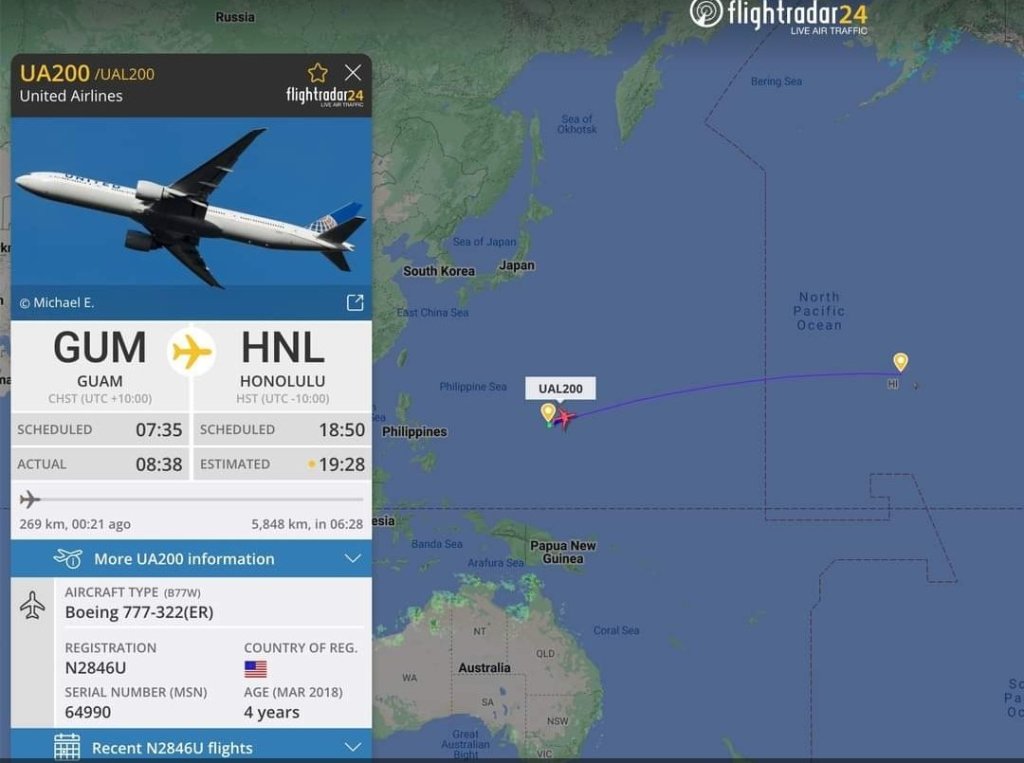Viewport: 1024px width, 763px height.
Task: Click the aircraft icon in details sidebar
Action: tap(32, 606)
